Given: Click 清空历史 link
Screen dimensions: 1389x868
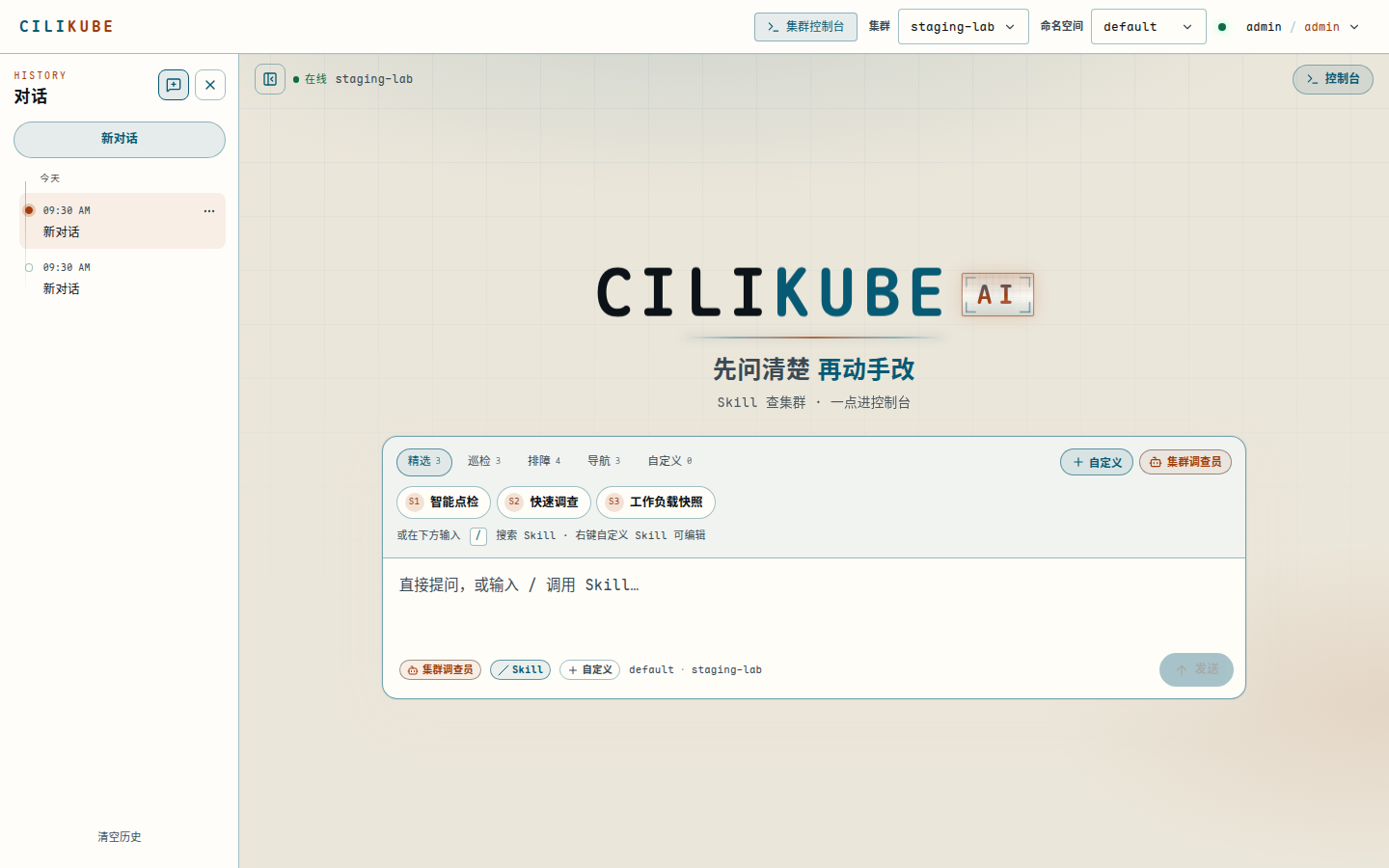Looking at the screenshot, I should [120, 837].
